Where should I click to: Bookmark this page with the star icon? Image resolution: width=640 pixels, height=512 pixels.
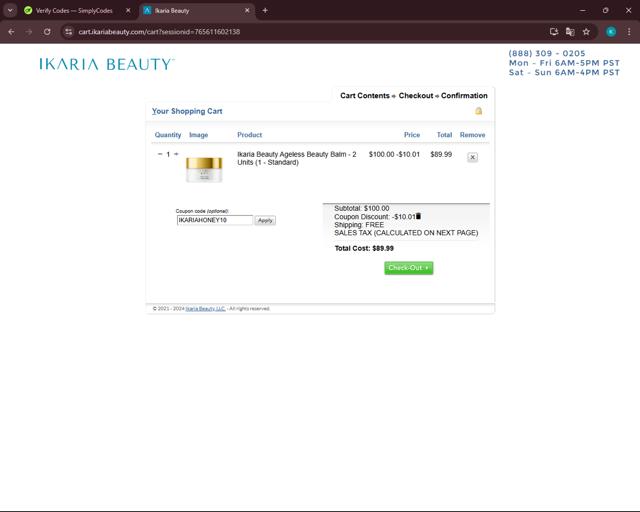pyautogui.click(x=586, y=32)
